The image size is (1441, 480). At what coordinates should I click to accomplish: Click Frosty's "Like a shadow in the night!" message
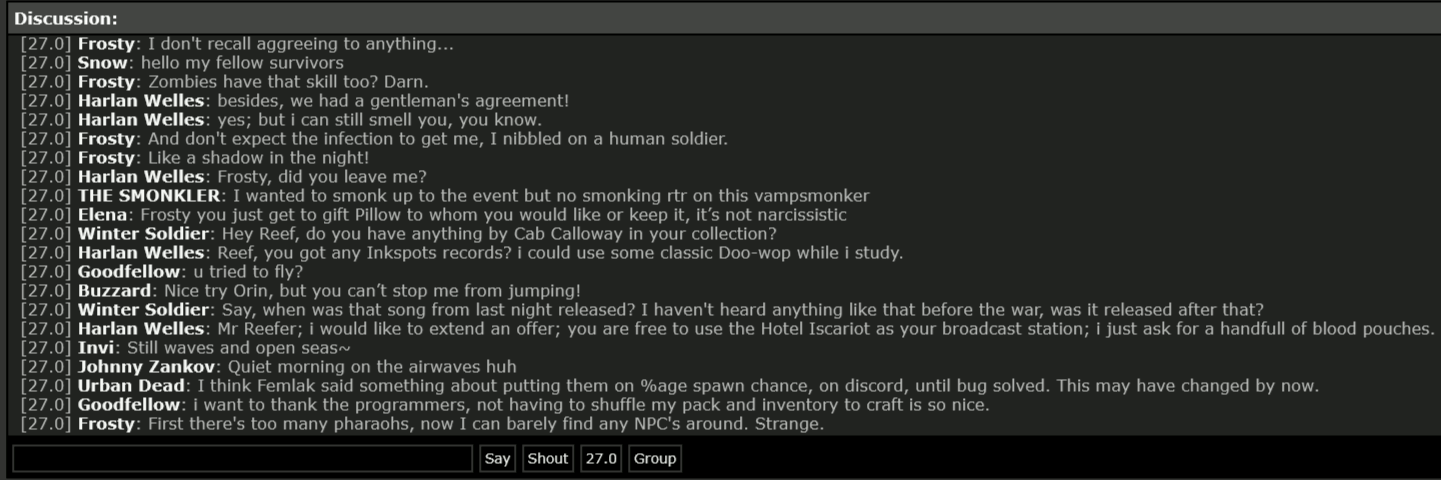(x=258, y=158)
